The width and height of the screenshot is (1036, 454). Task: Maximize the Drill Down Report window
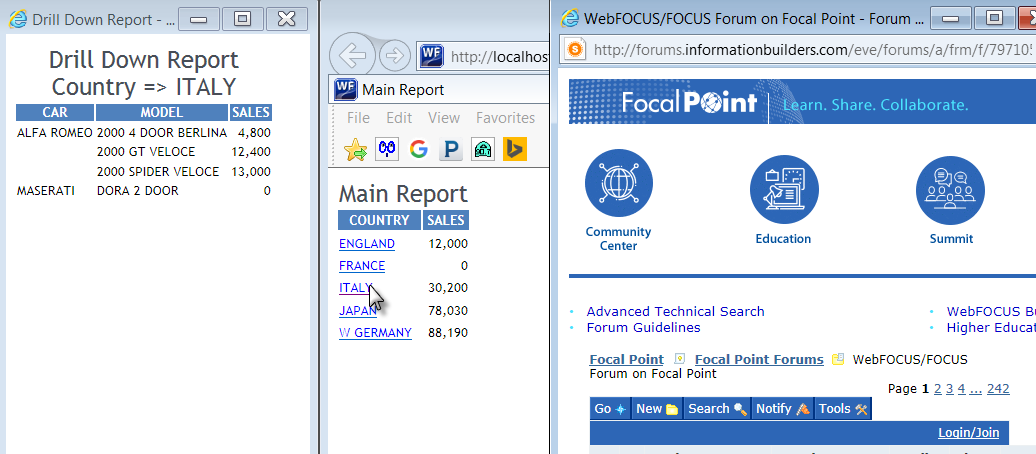click(242, 19)
